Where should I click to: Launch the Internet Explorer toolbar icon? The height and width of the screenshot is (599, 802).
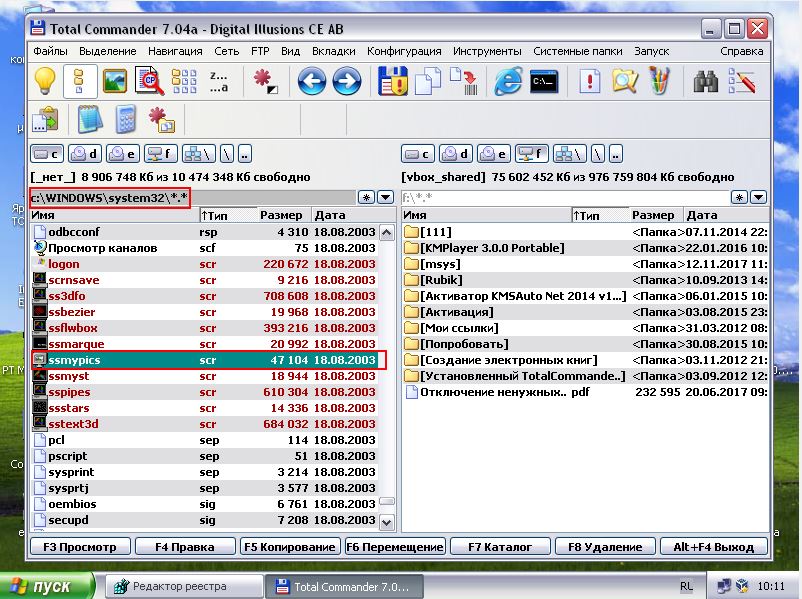click(508, 81)
